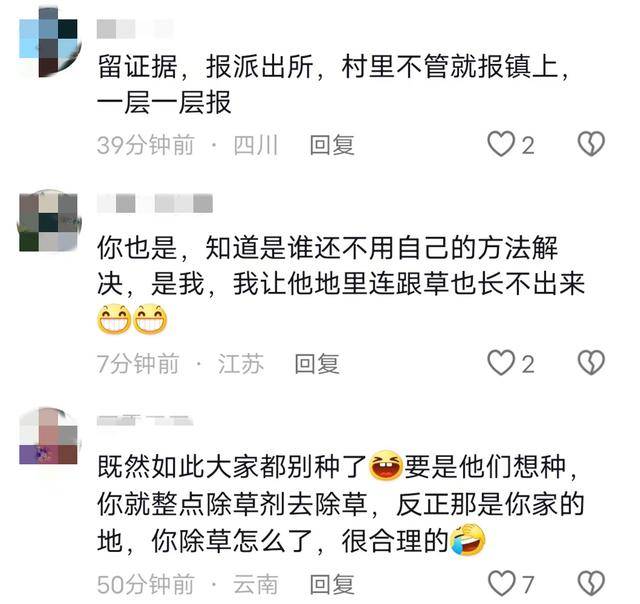Like the Jiangsu comment posted 7 minutes ago
Image resolution: width=640 pixels, height=604 pixels.
point(501,363)
